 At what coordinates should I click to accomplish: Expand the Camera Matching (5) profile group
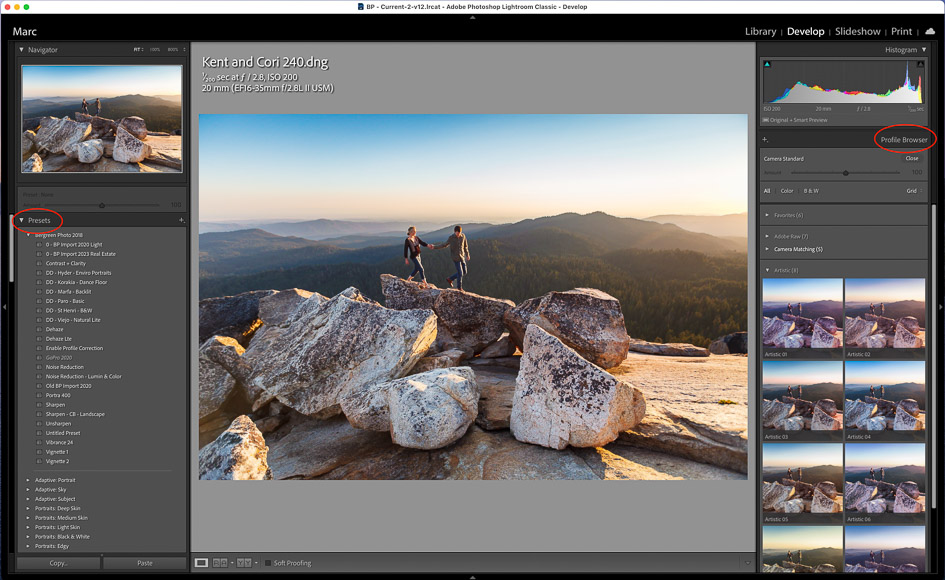pyautogui.click(x=767, y=249)
